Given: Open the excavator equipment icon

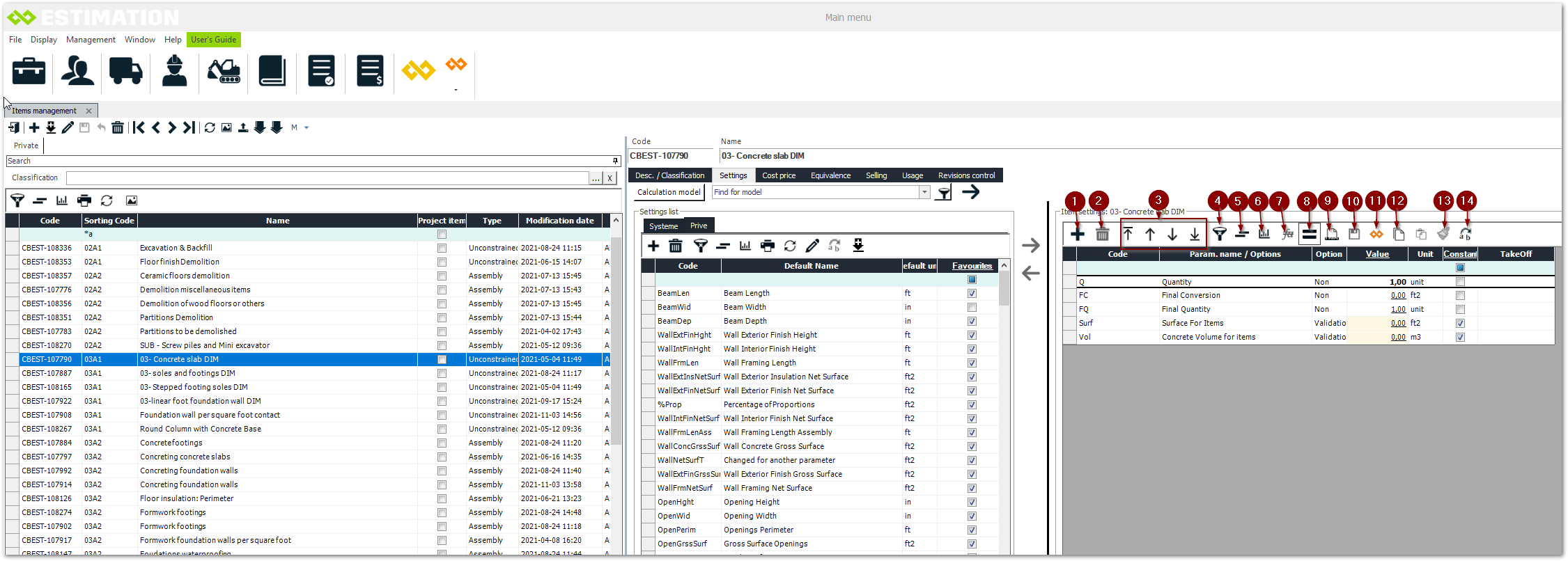Looking at the screenshot, I should (x=224, y=71).
